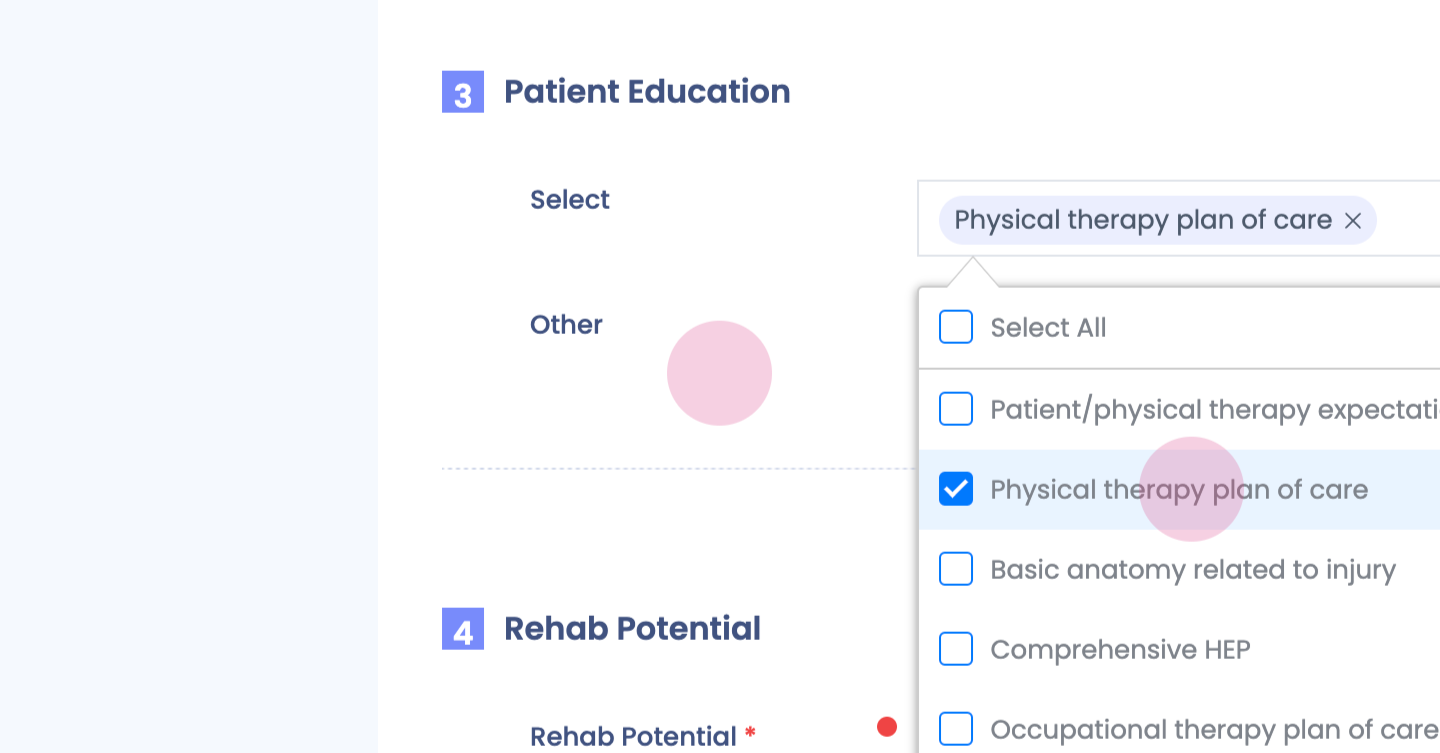The height and width of the screenshot is (753, 1440).
Task: Tick the Select All checkbox
Action: point(956,327)
